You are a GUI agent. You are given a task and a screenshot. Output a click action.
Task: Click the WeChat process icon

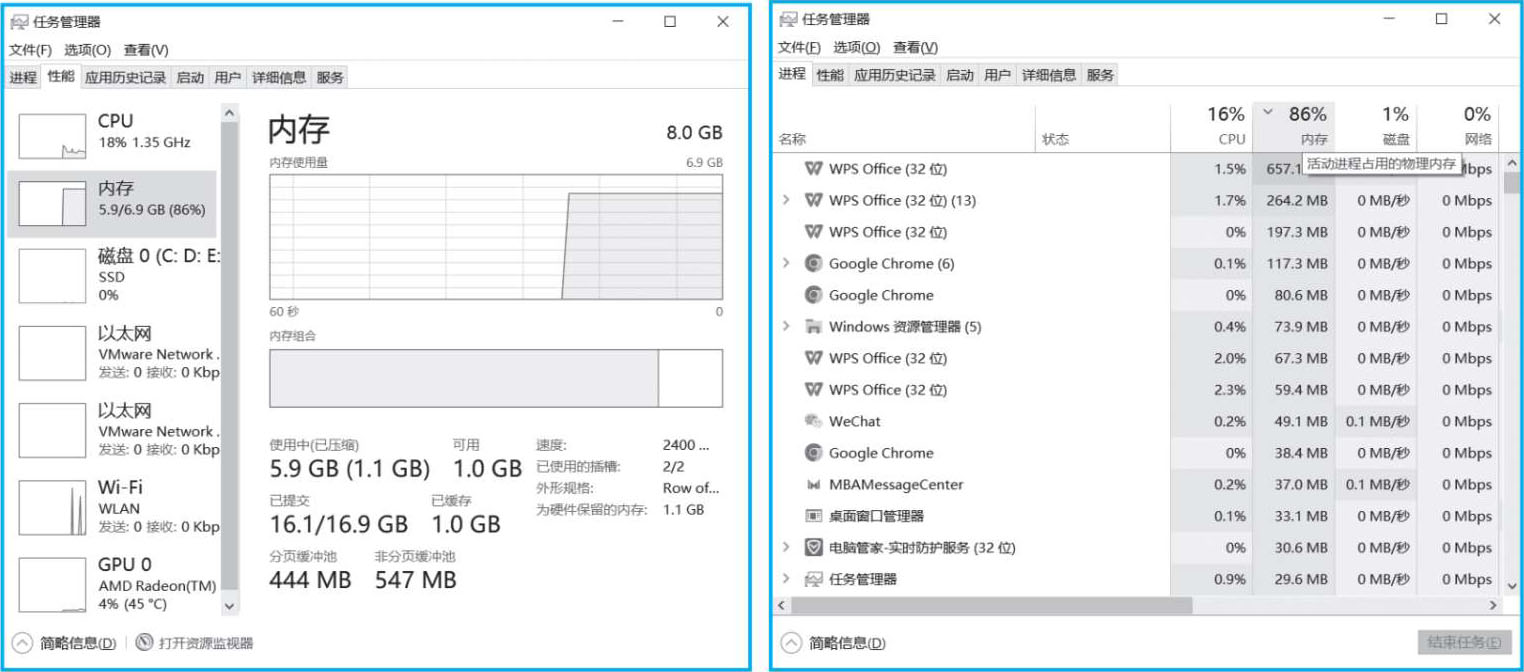tap(814, 422)
